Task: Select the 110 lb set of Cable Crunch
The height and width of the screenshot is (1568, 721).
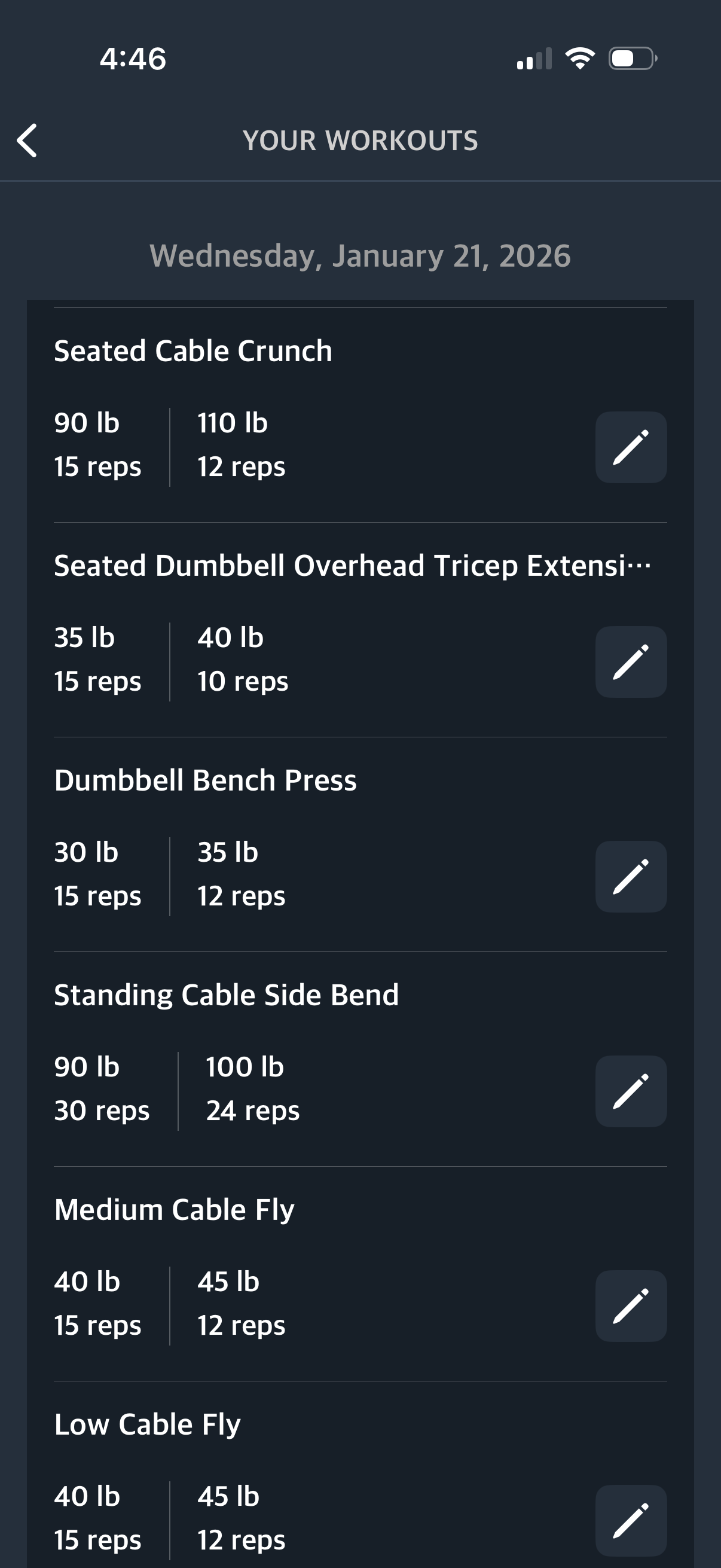Action: [241, 445]
